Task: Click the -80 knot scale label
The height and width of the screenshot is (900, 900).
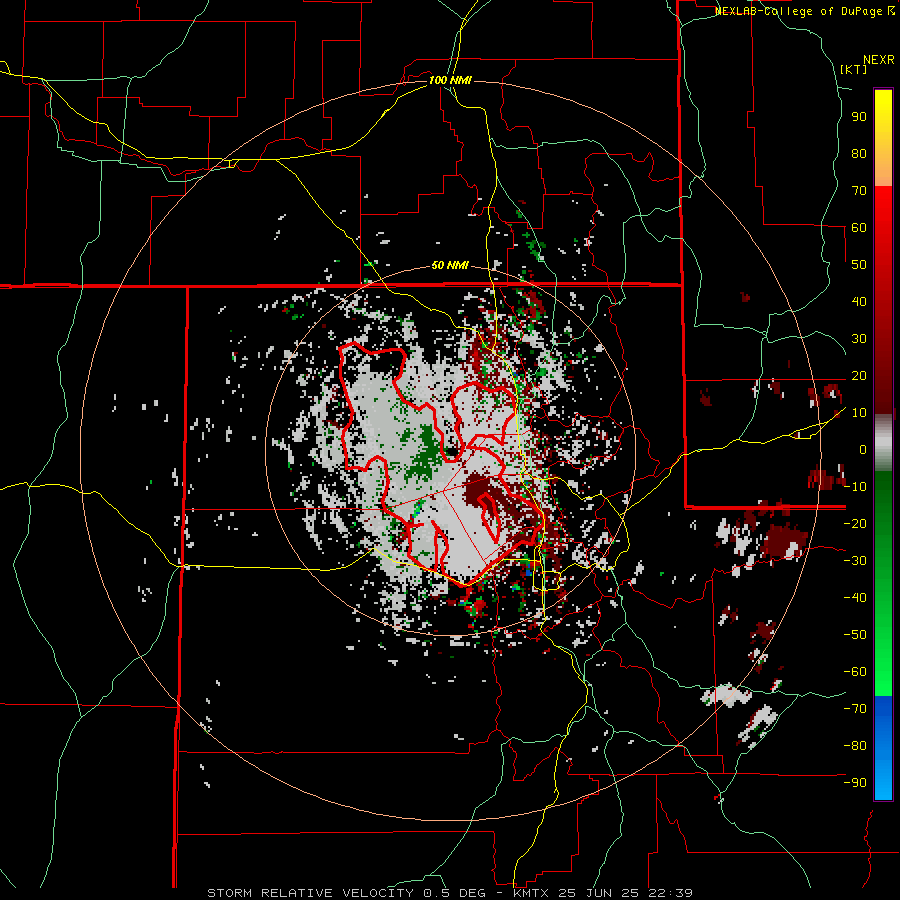Action: click(855, 746)
